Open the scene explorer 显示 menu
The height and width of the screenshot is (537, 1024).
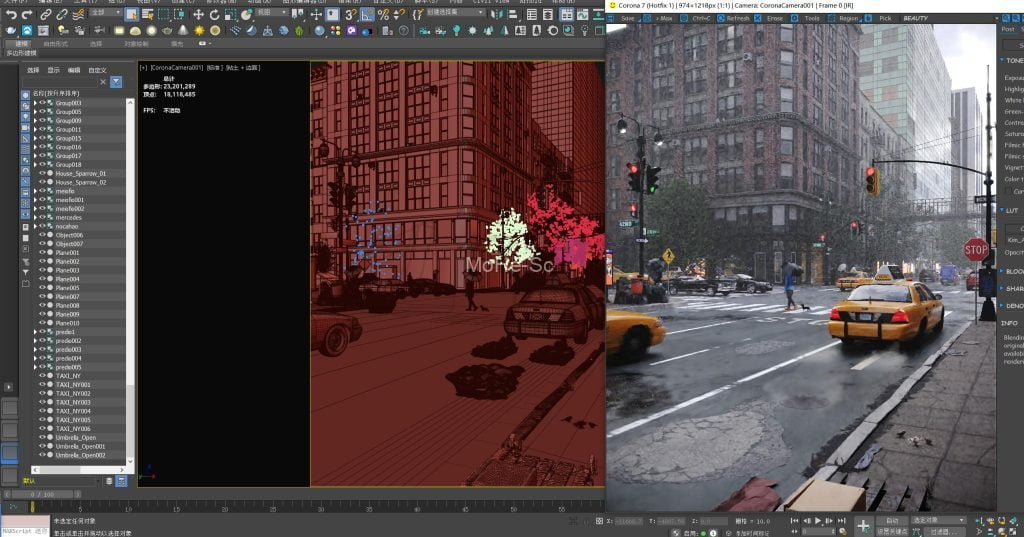54,70
